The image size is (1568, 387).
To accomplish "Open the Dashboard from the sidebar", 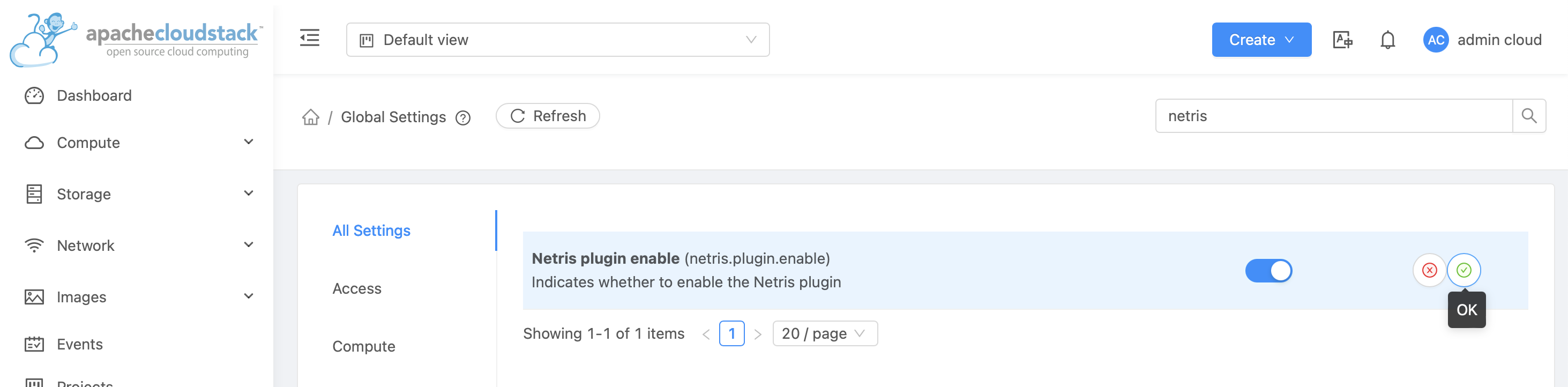I will tap(35, 95).
